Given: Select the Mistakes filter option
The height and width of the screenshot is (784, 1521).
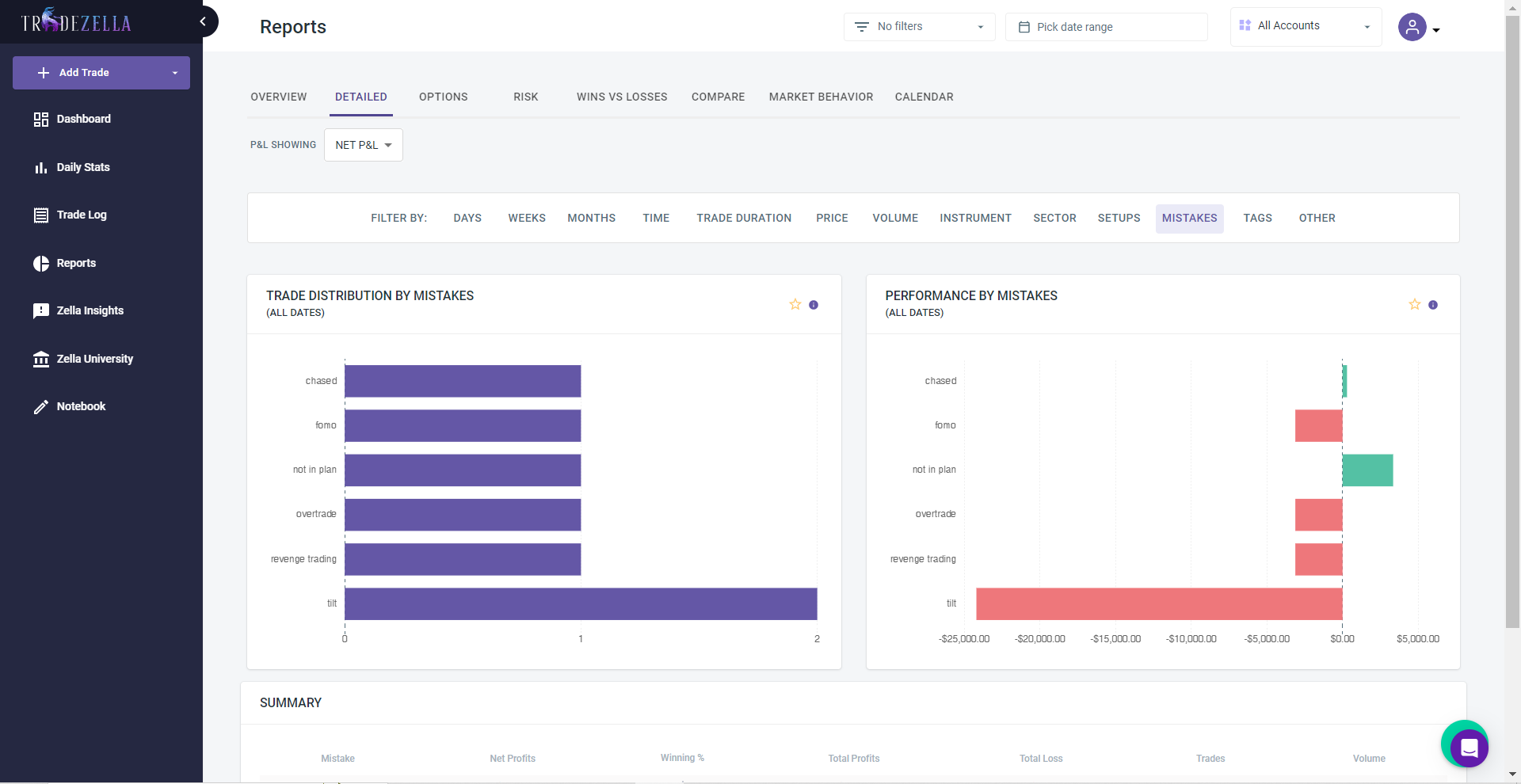Looking at the screenshot, I should [x=1189, y=219].
